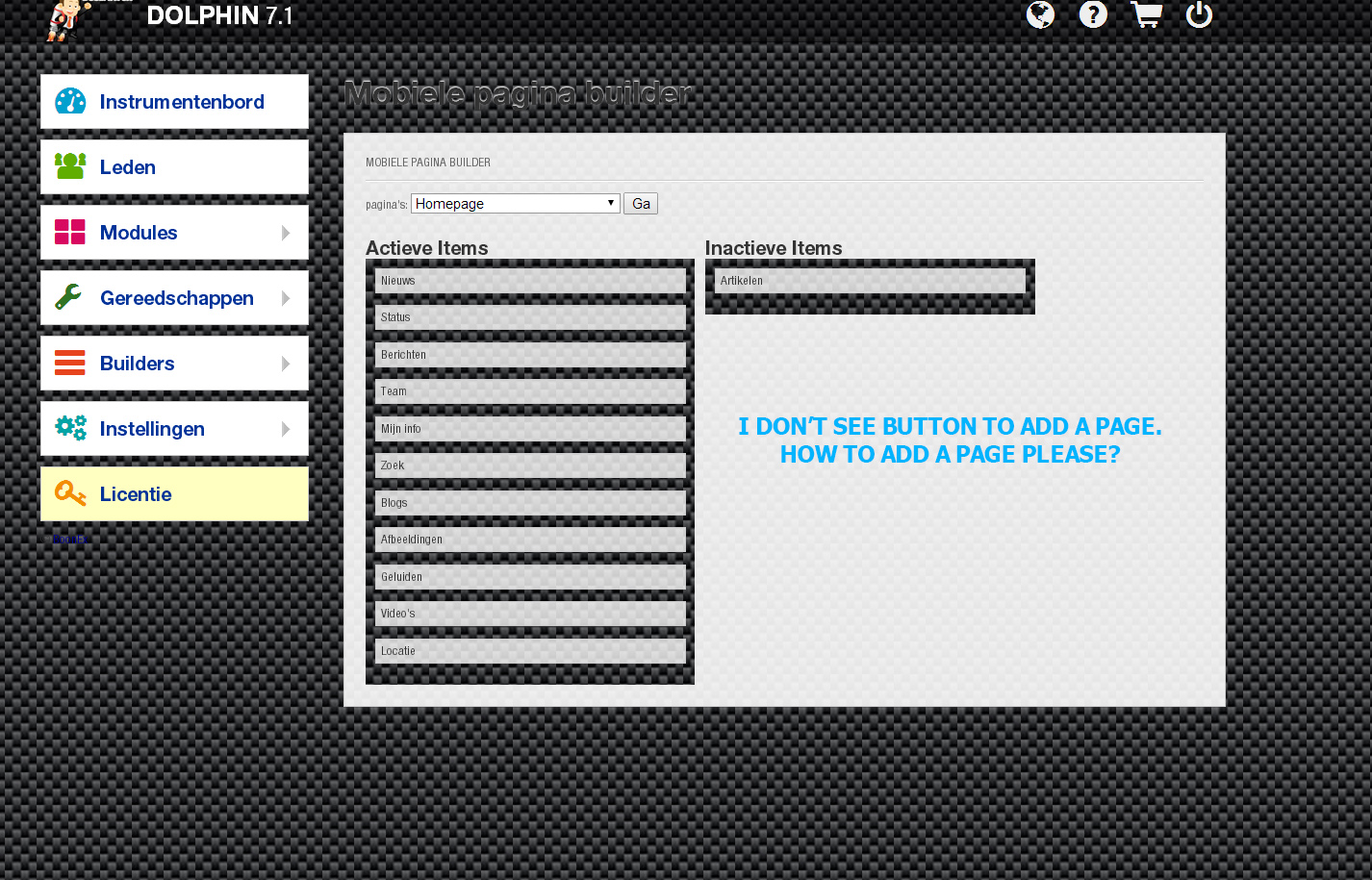Expand the Builders submenu arrow
The image size is (1372, 880).
coord(286,364)
